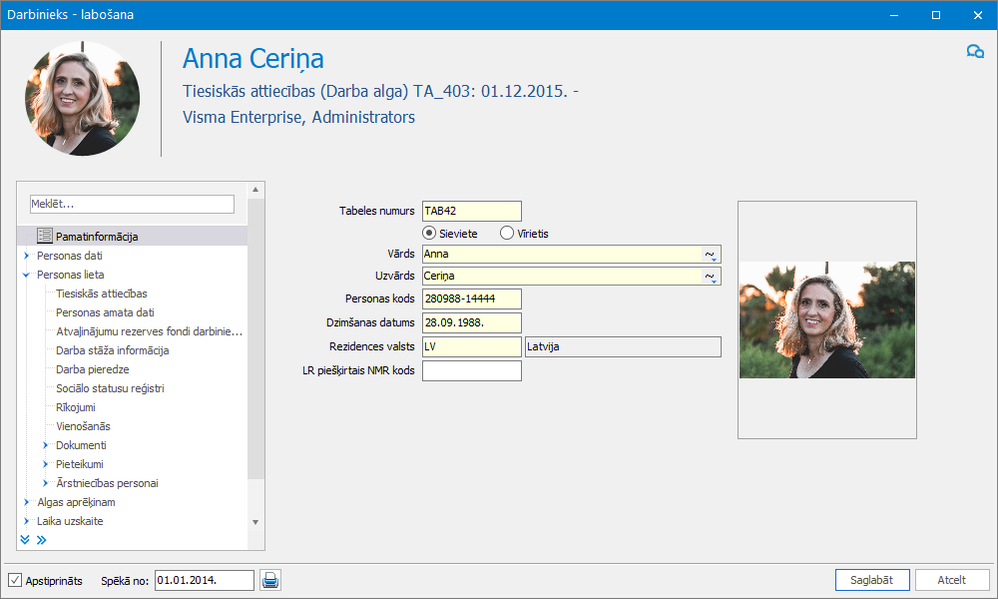Click the double down arrows expand-all icon

pyautogui.click(x=25, y=540)
